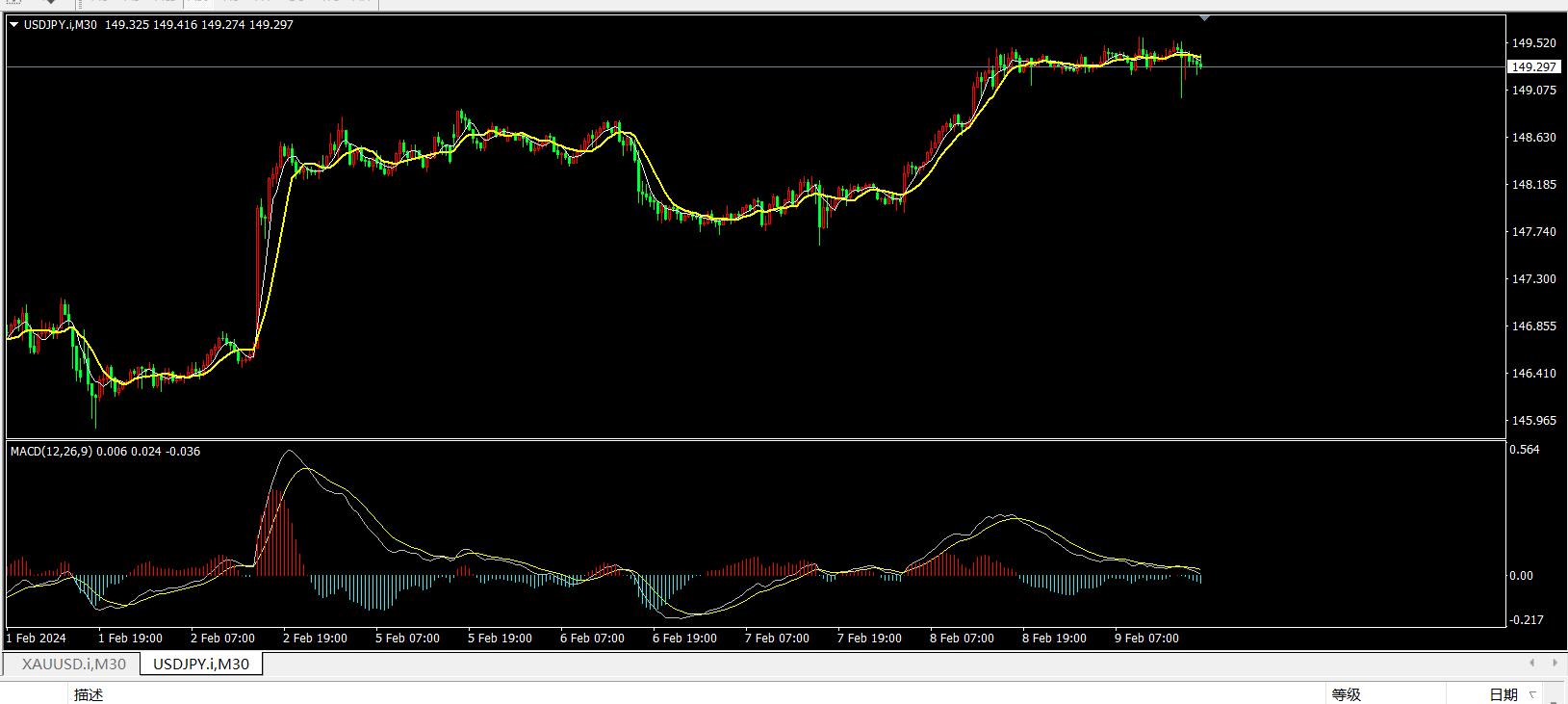Click the 0.564 MACD scale value
The image size is (1568, 704).
click(x=1525, y=450)
